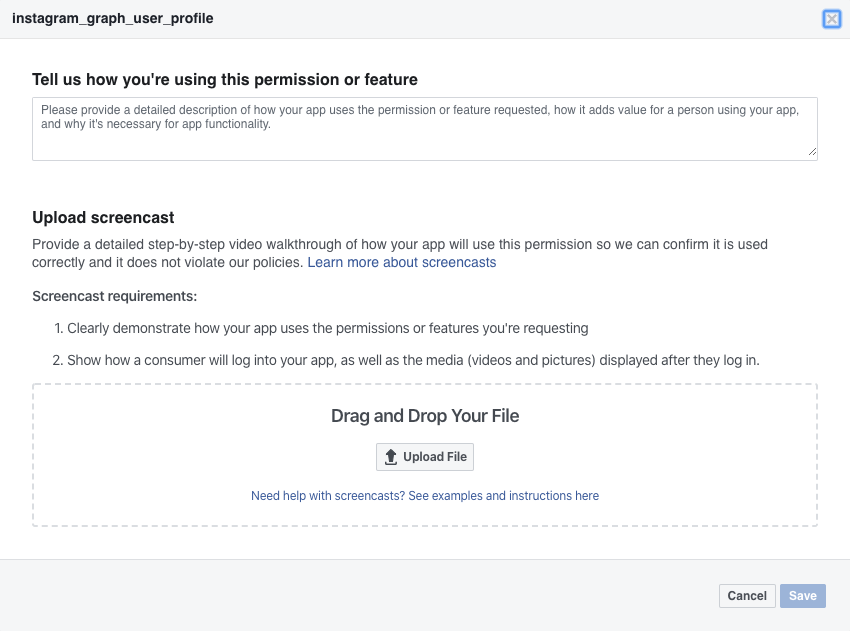The width and height of the screenshot is (850, 631).
Task: Click the Screencast requirements label
Action: (114, 297)
